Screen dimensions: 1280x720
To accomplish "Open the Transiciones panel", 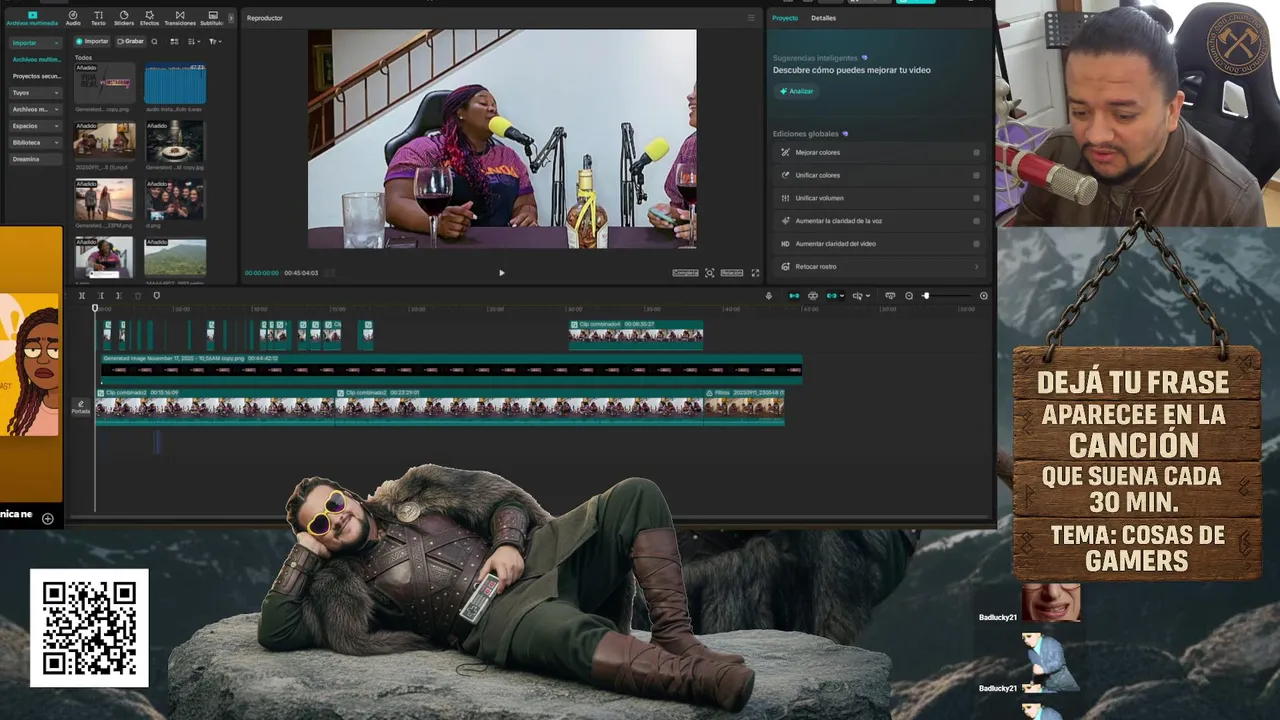I will [x=180, y=18].
